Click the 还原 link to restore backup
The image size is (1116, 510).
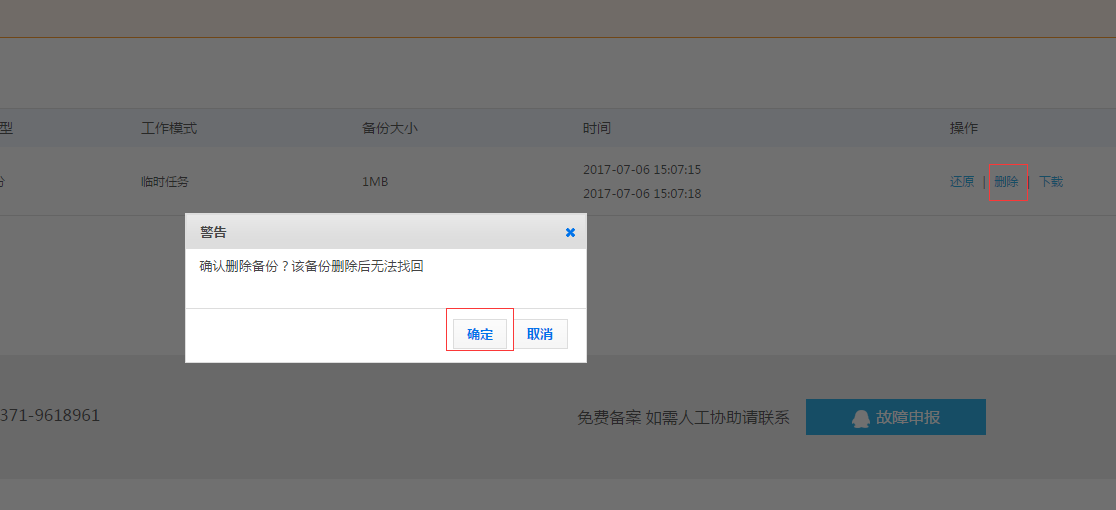click(961, 182)
